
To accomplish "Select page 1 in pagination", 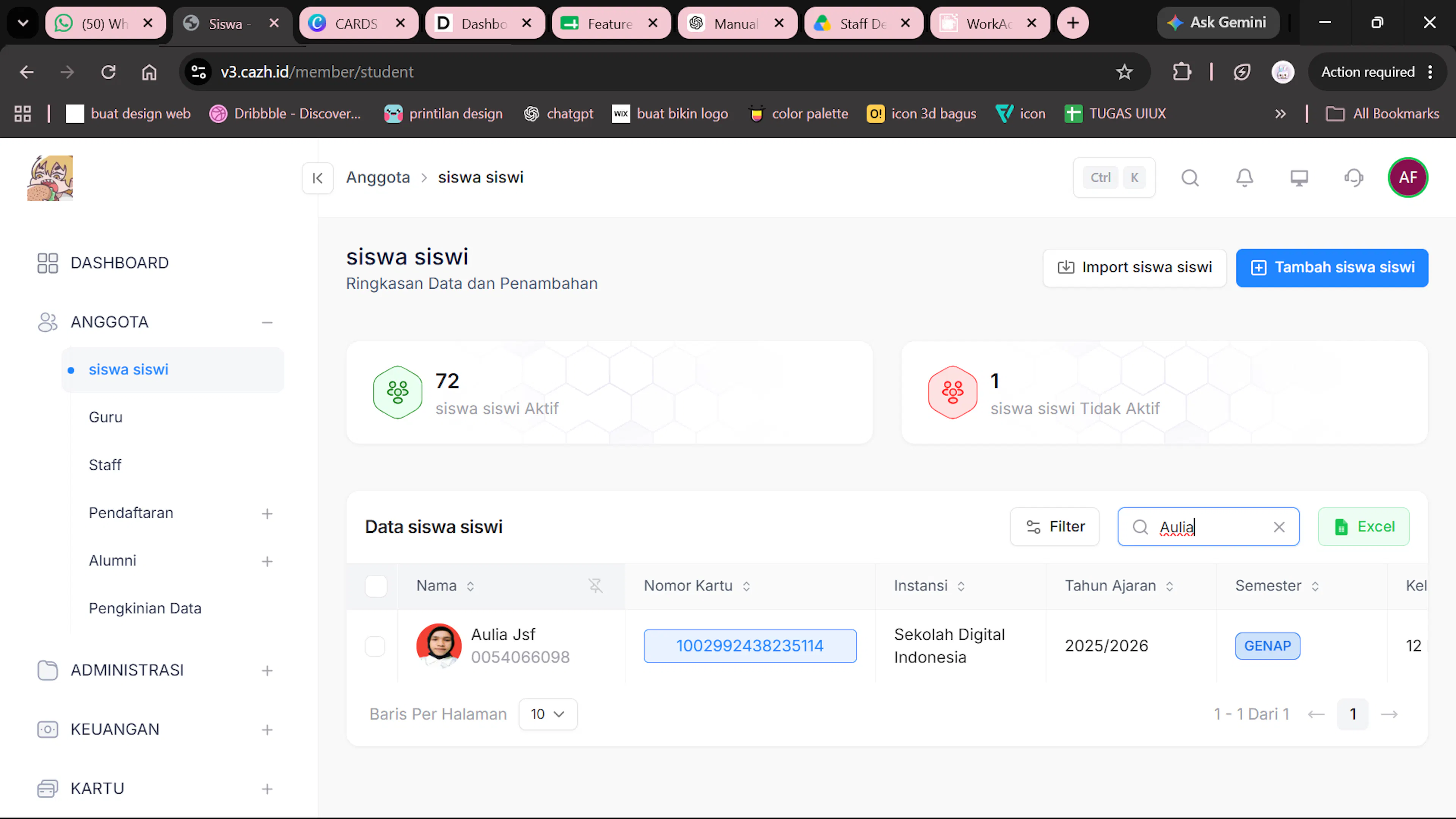I will tap(1352, 714).
